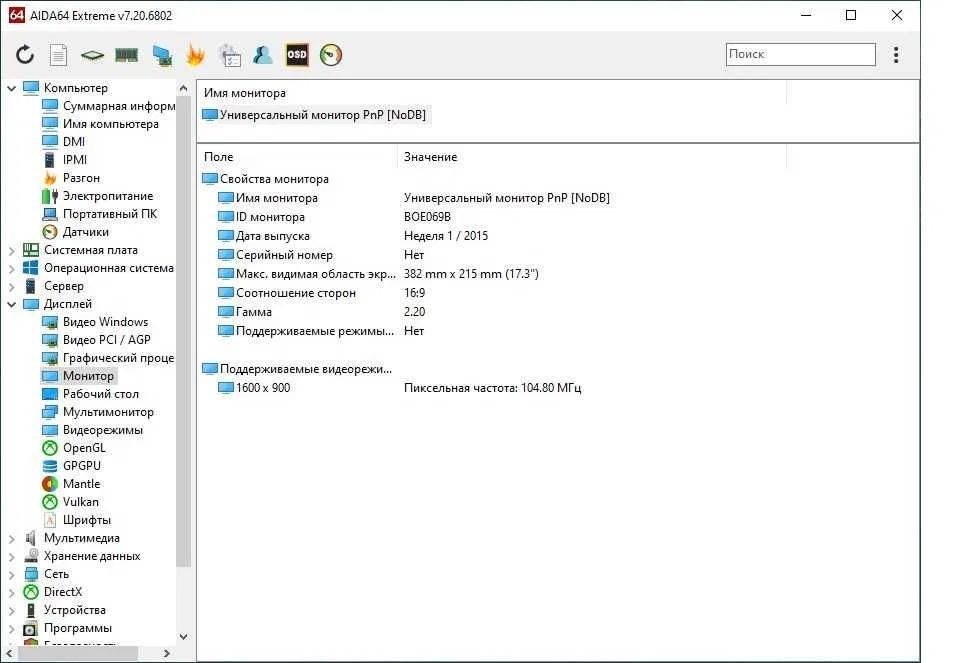Image resolution: width=960 pixels, height=663 pixels.
Task: Open the Разгон tree item
Action: pyautogui.click(x=71, y=178)
